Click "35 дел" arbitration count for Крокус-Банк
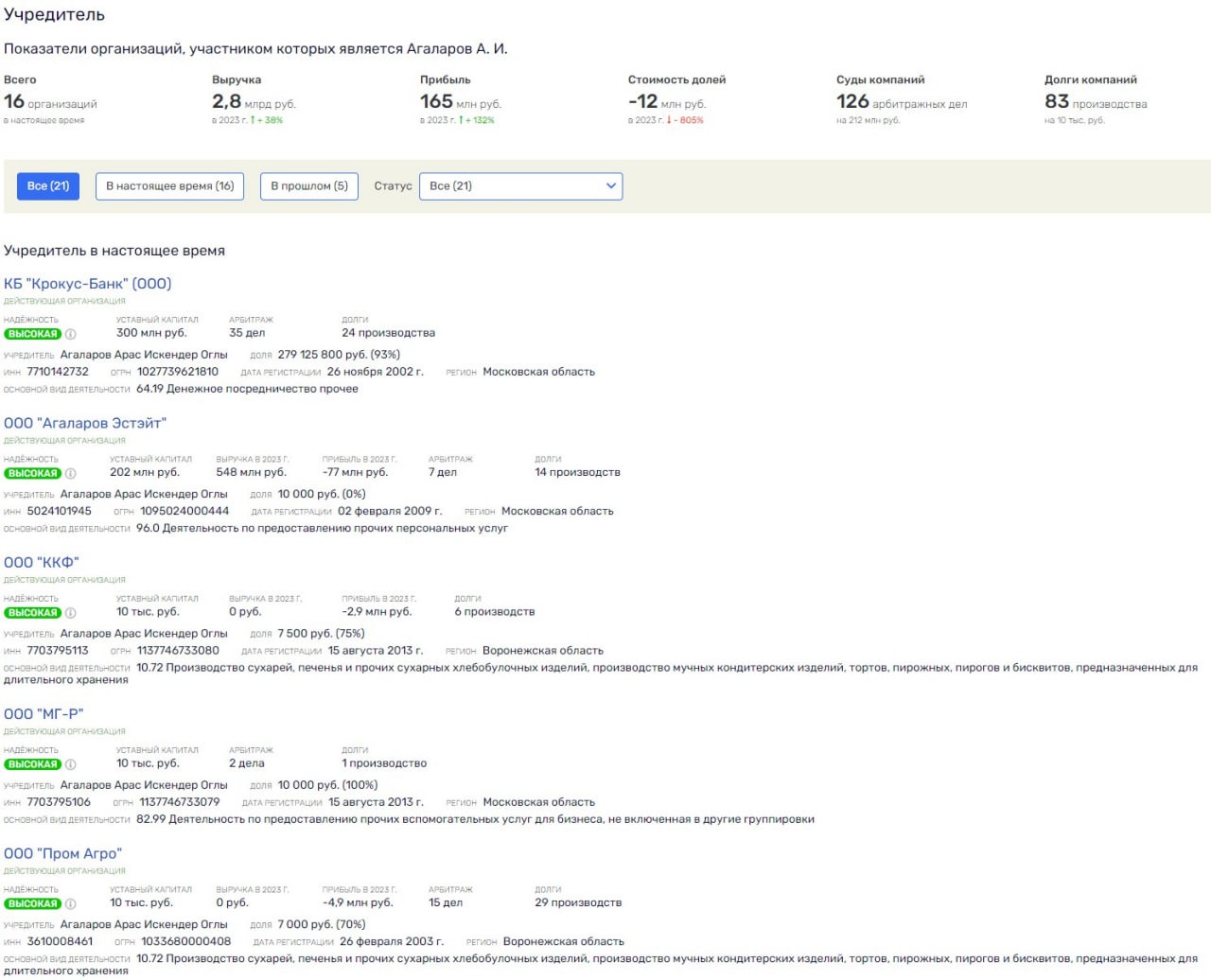This screenshot has width=1211, height=980. pos(247,333)
